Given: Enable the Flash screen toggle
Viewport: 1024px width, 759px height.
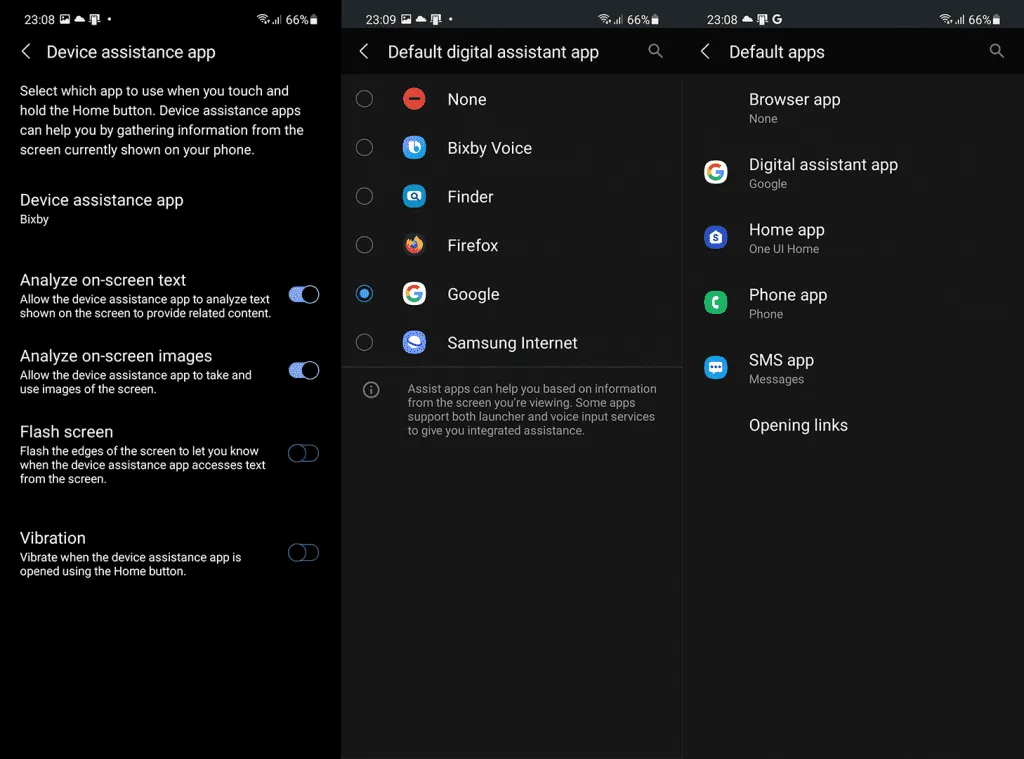Looking at the screenshot, I should tap(304, 453).
